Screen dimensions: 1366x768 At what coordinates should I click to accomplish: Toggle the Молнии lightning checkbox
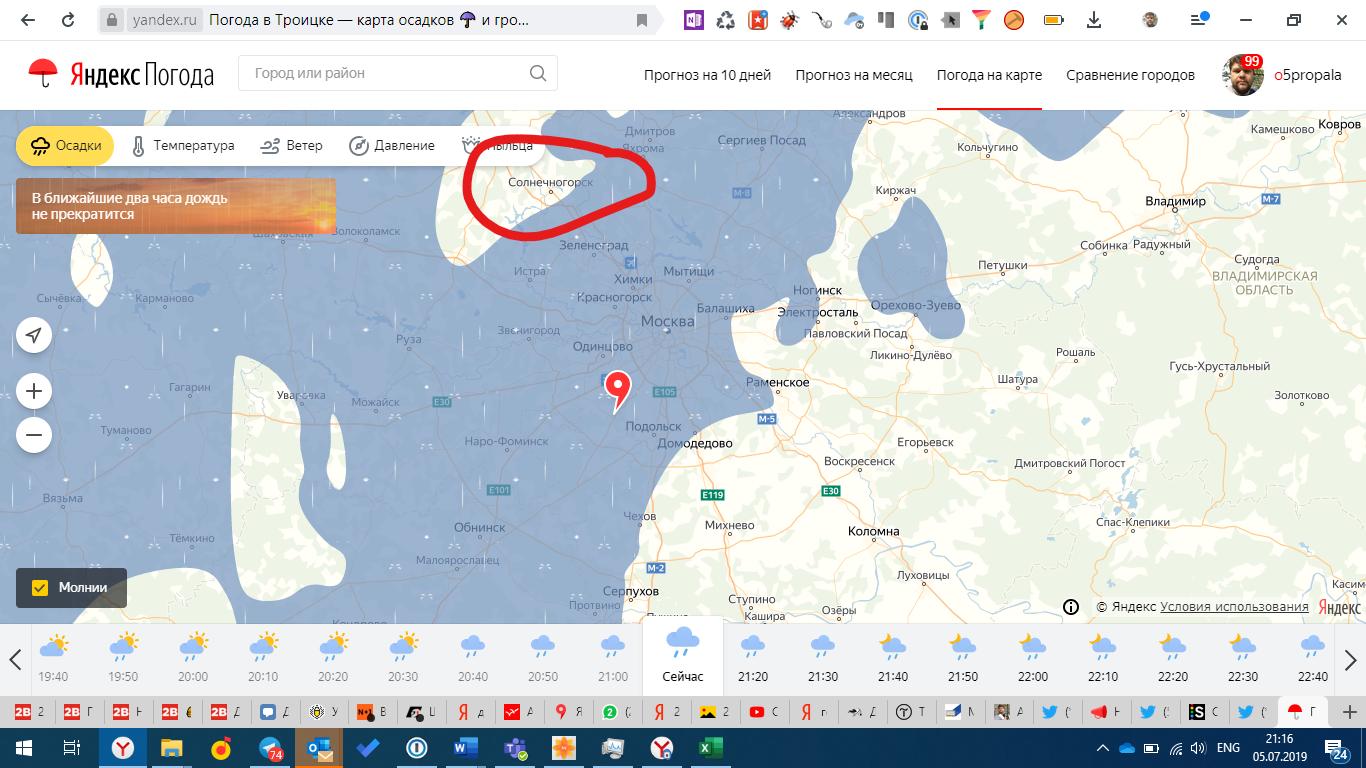41,589
